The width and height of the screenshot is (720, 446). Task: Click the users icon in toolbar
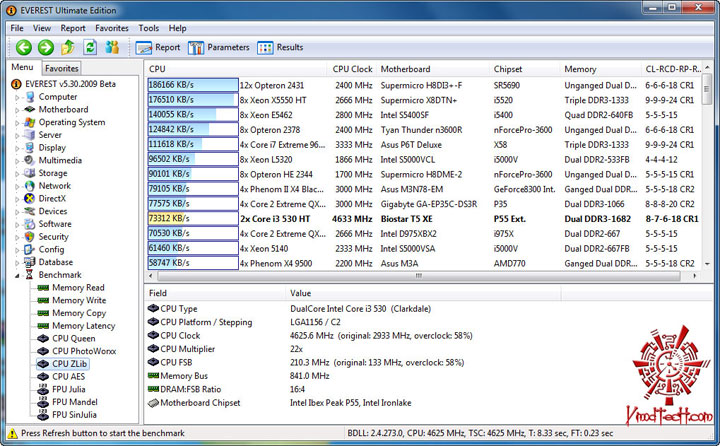[x=112, y=47]
